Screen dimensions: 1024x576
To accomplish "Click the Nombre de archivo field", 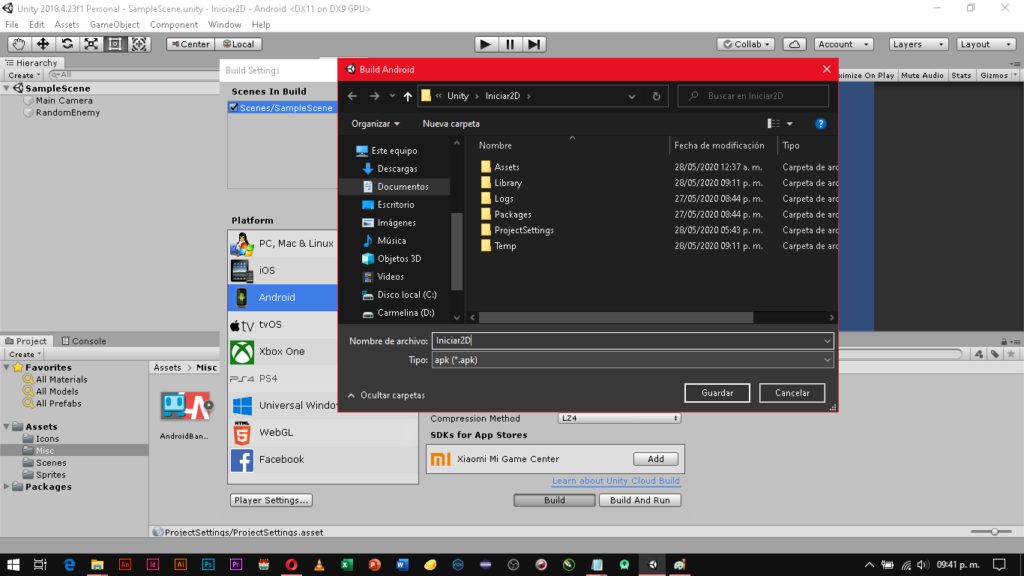I will pyautogui.click(x=632, y=340).
